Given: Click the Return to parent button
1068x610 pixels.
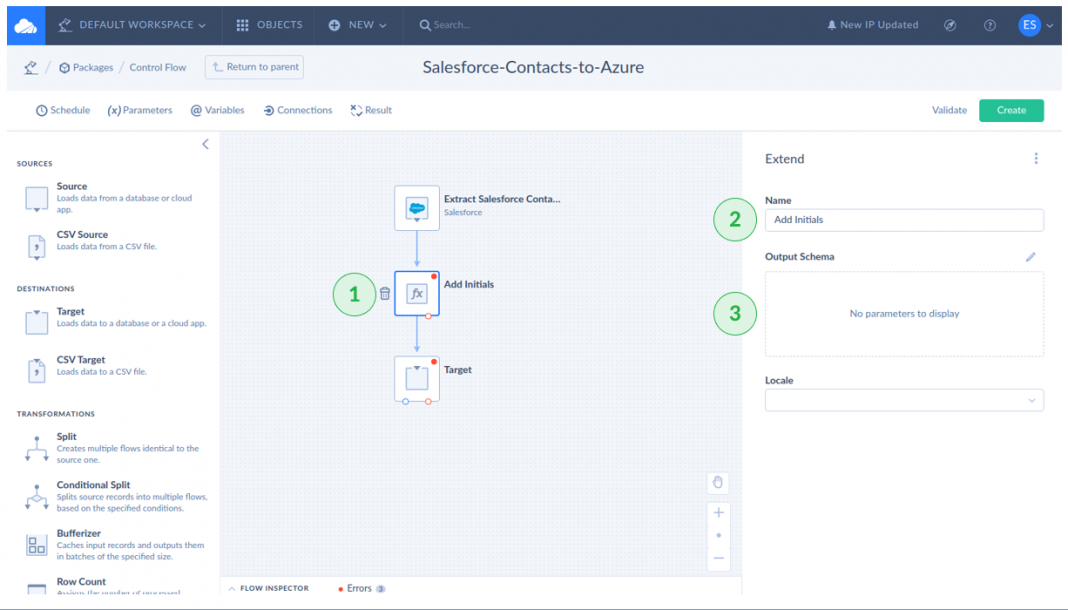Looking at the screenshot, I should tap(254, 67).
